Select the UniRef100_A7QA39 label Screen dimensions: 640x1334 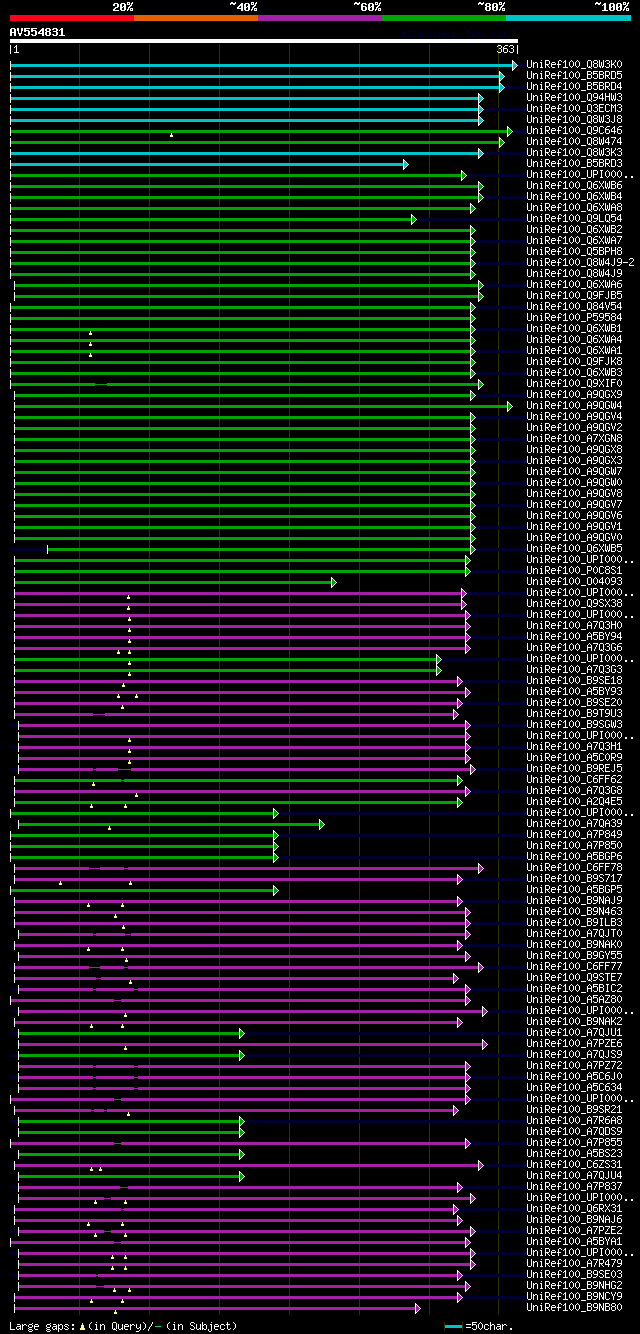pos(575,823)
